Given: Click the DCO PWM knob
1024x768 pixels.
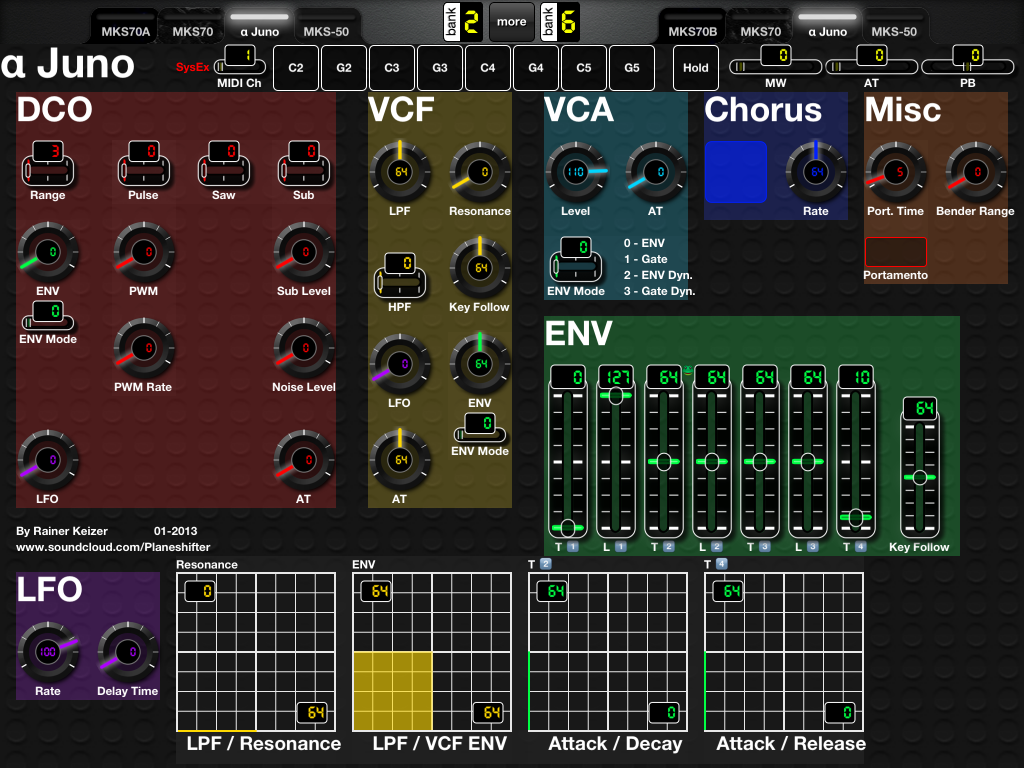Looking at the screenshot, I should 144,253.
